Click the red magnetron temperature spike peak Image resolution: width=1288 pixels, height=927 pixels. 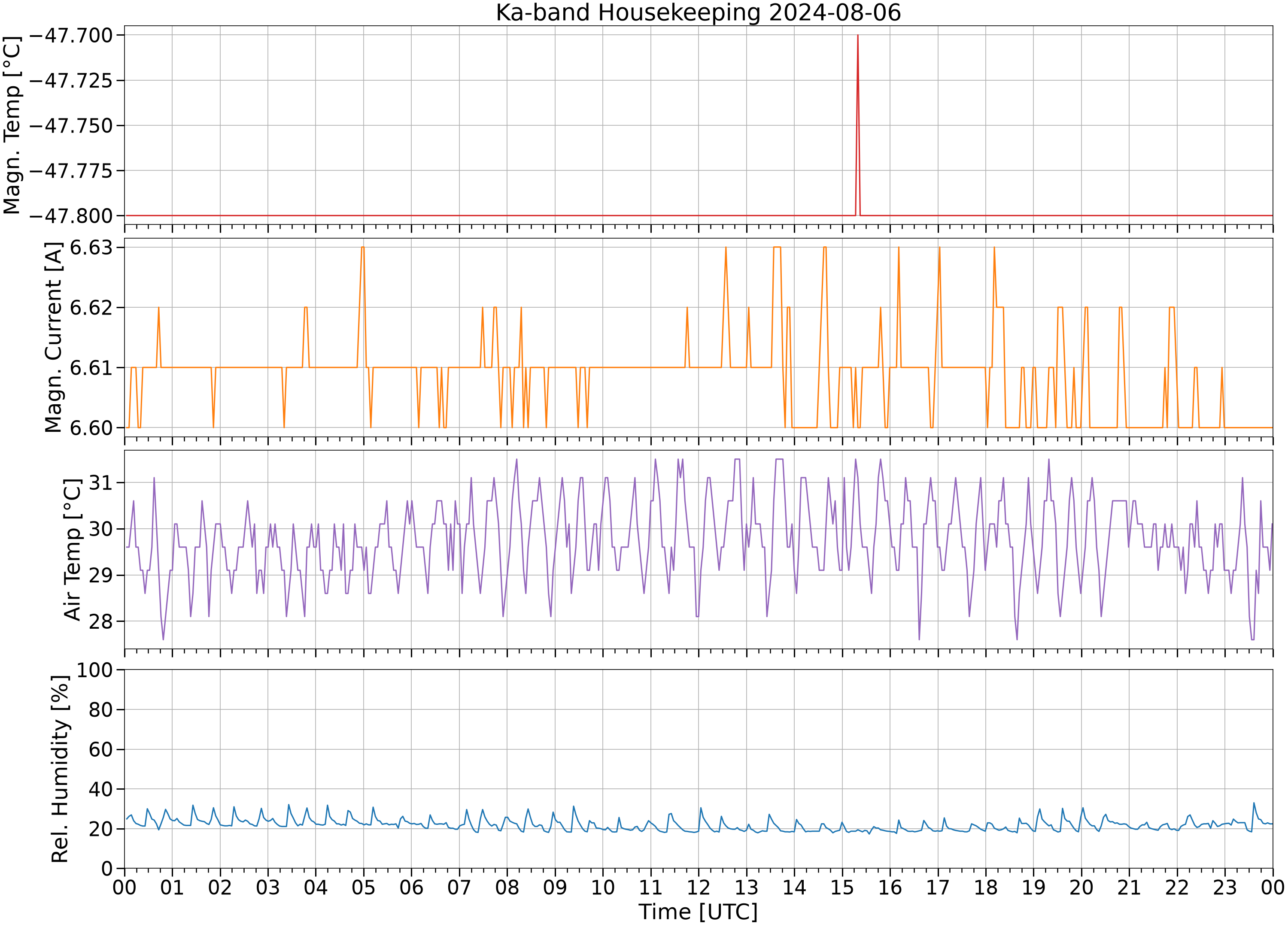coord(857,36)
